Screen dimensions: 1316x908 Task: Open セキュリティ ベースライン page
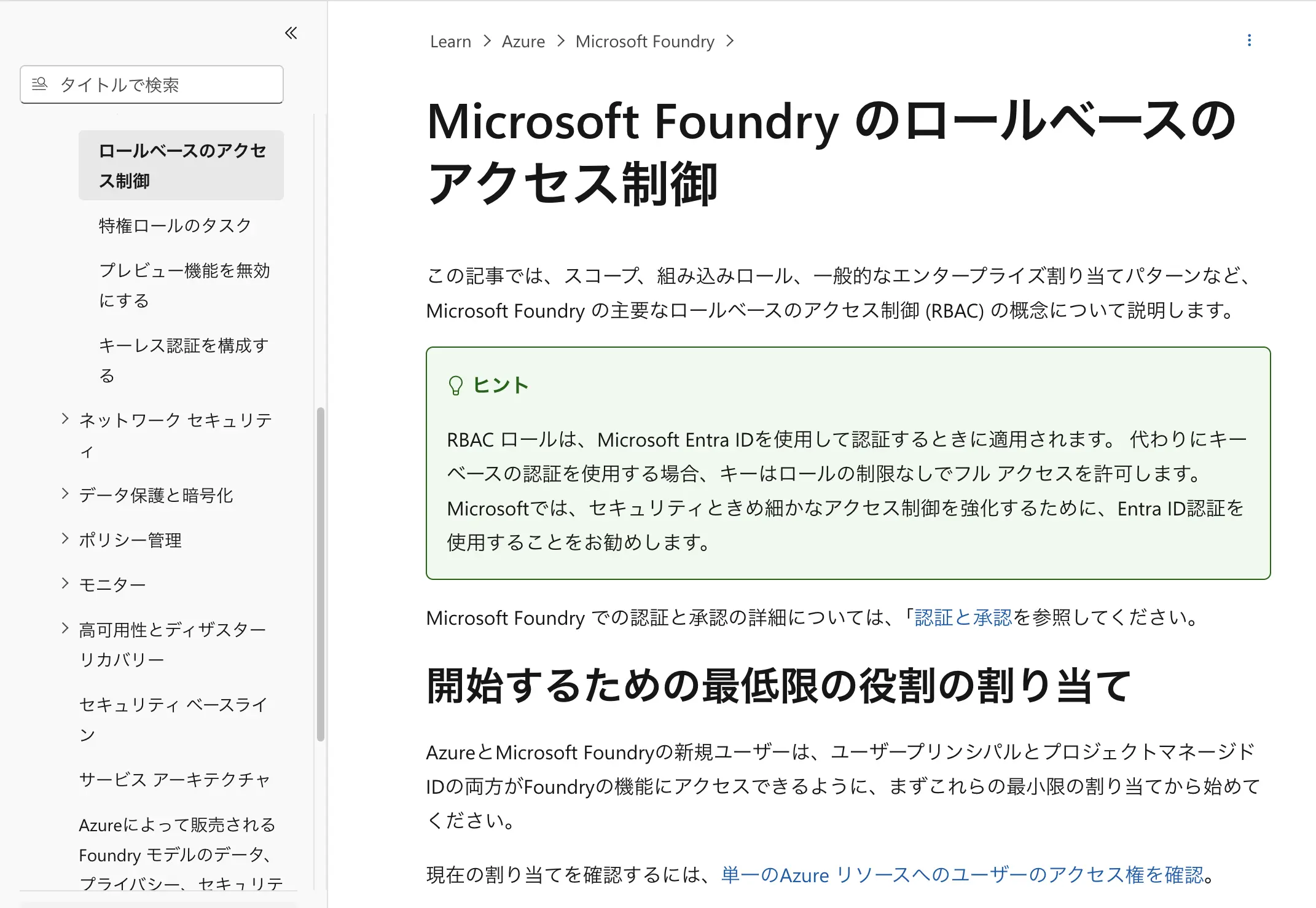[x=173, y=719]
